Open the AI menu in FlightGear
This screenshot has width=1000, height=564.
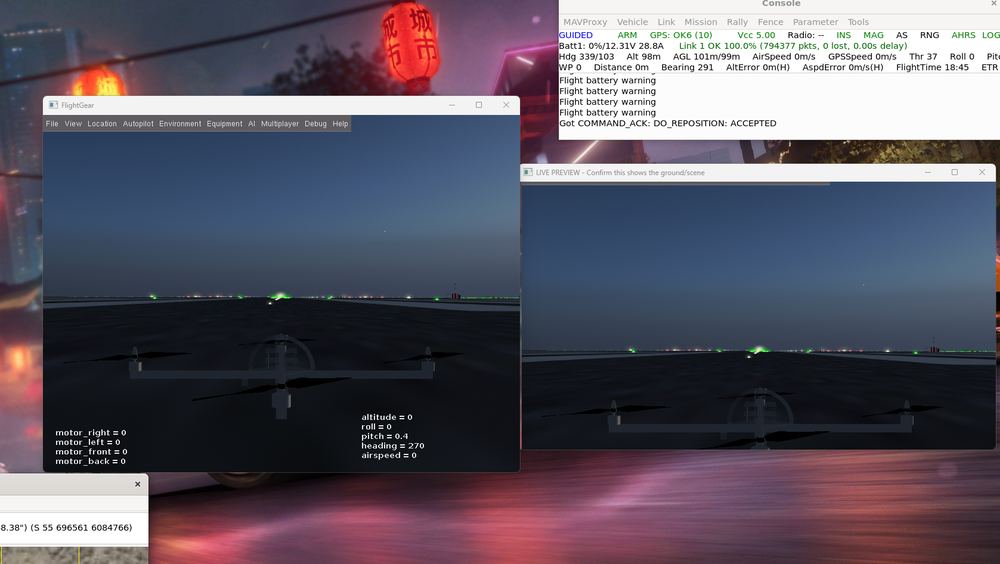tap(251, 124)
